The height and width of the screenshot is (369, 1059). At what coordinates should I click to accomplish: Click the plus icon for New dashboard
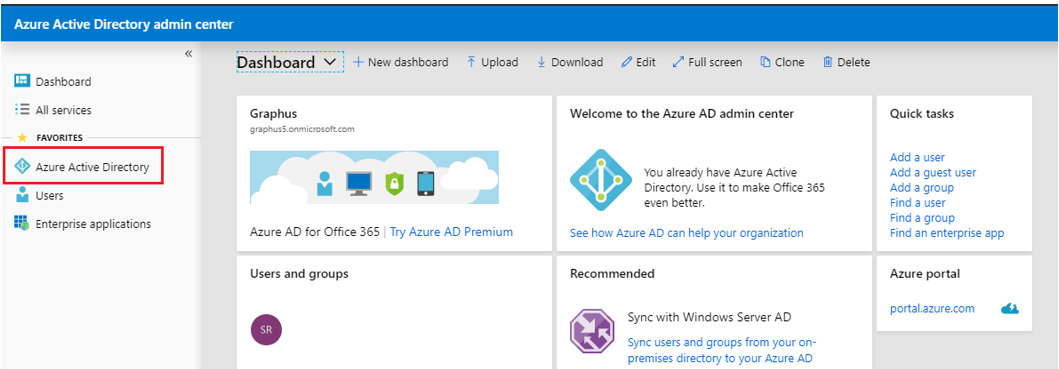358,62
